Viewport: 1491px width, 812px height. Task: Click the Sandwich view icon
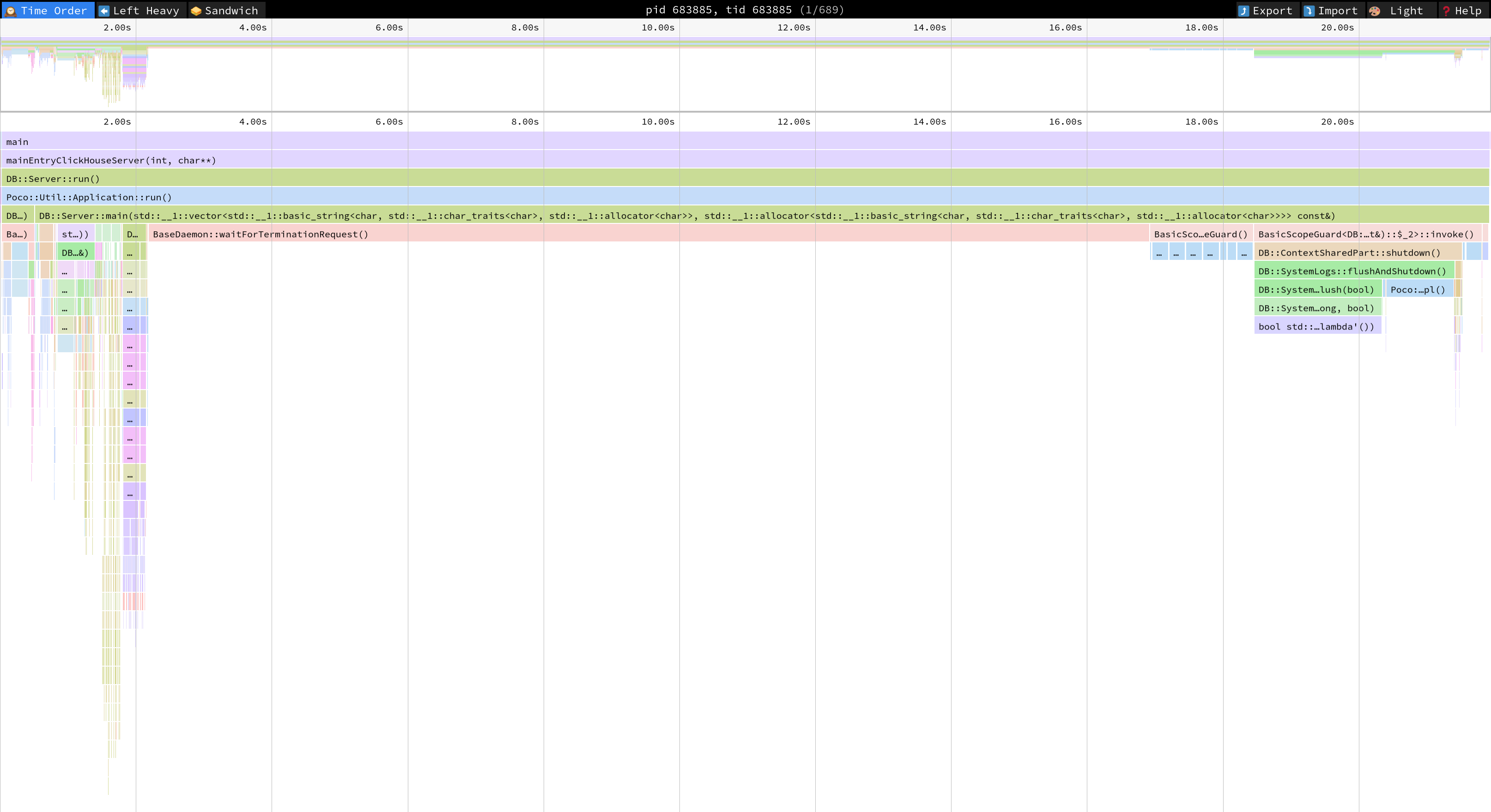click(x=196, y=11)
